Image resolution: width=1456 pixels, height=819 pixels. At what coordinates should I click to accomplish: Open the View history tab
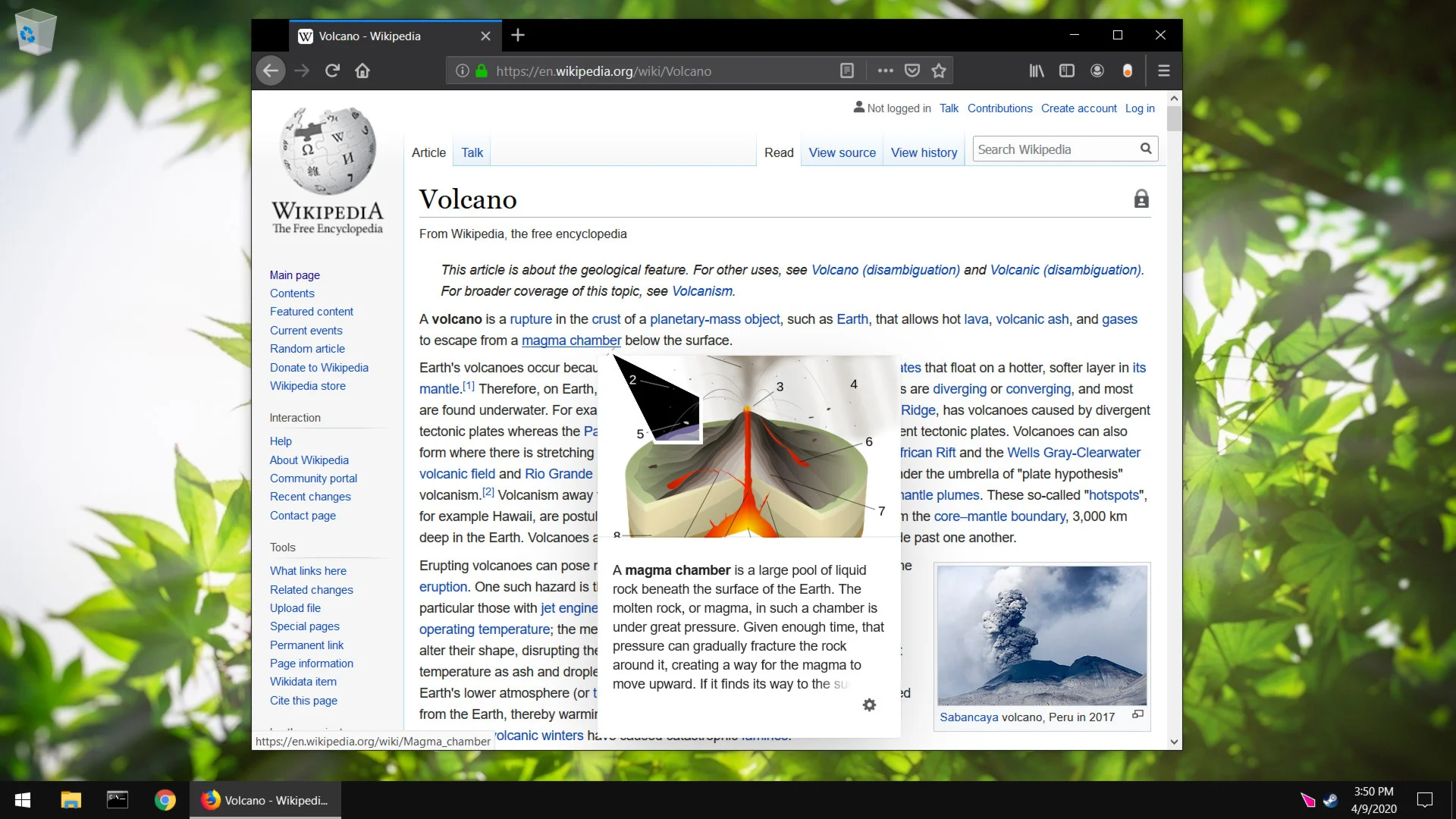click(924, 152)
